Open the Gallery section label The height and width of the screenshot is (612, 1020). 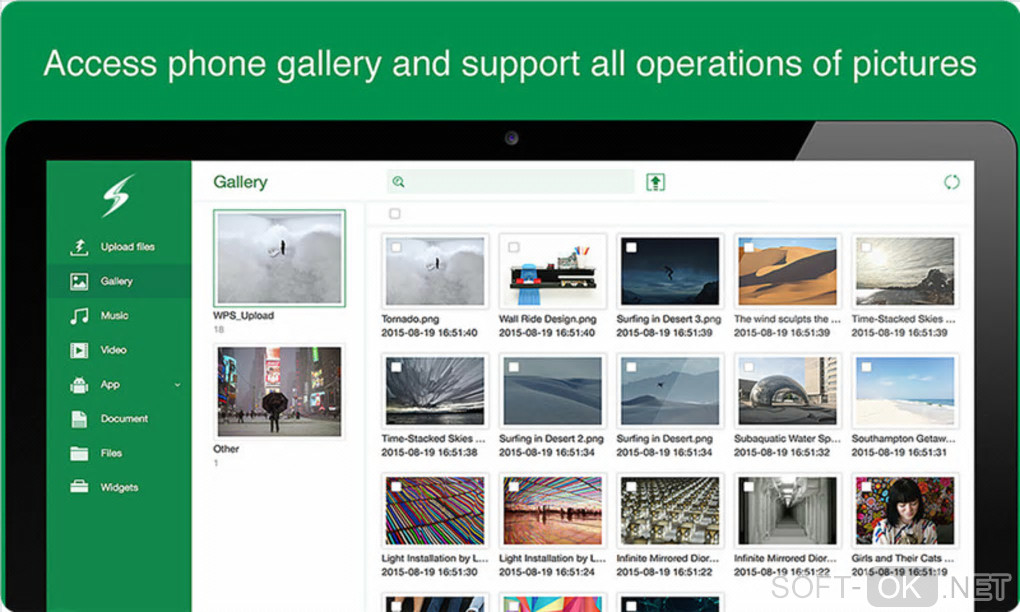tap(116, 281)
